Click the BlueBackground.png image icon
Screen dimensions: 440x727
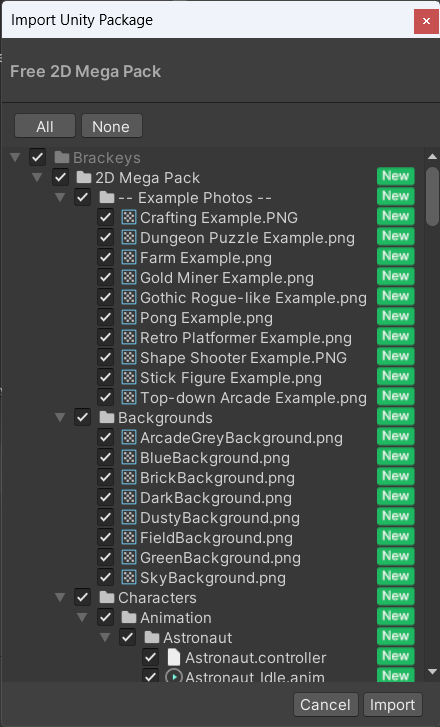pos(128,457)
